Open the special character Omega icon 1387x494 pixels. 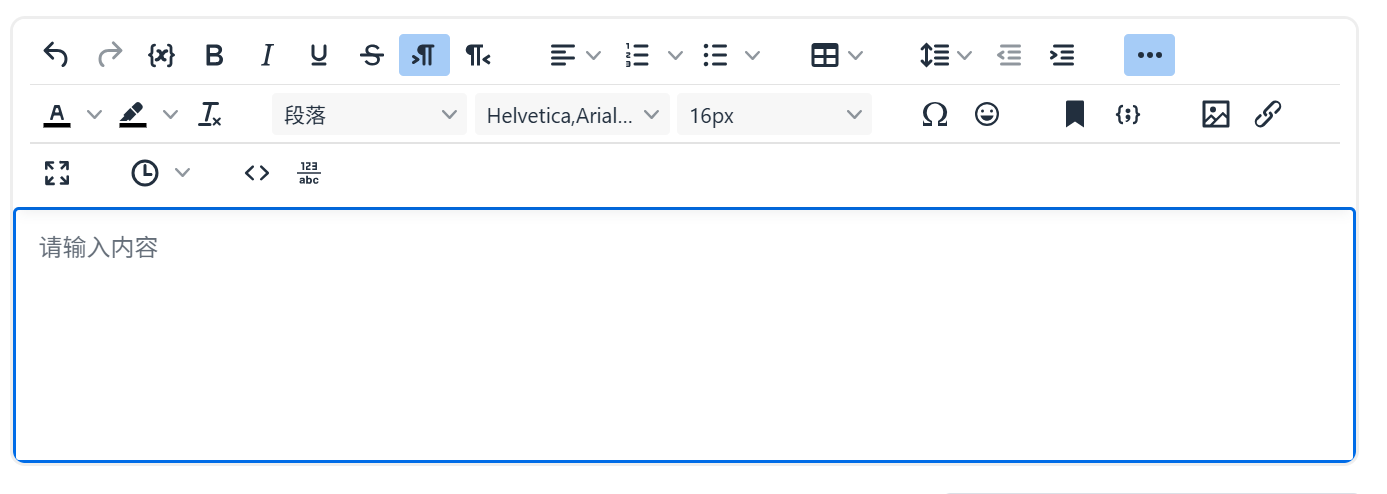click(x=934, y=115)
